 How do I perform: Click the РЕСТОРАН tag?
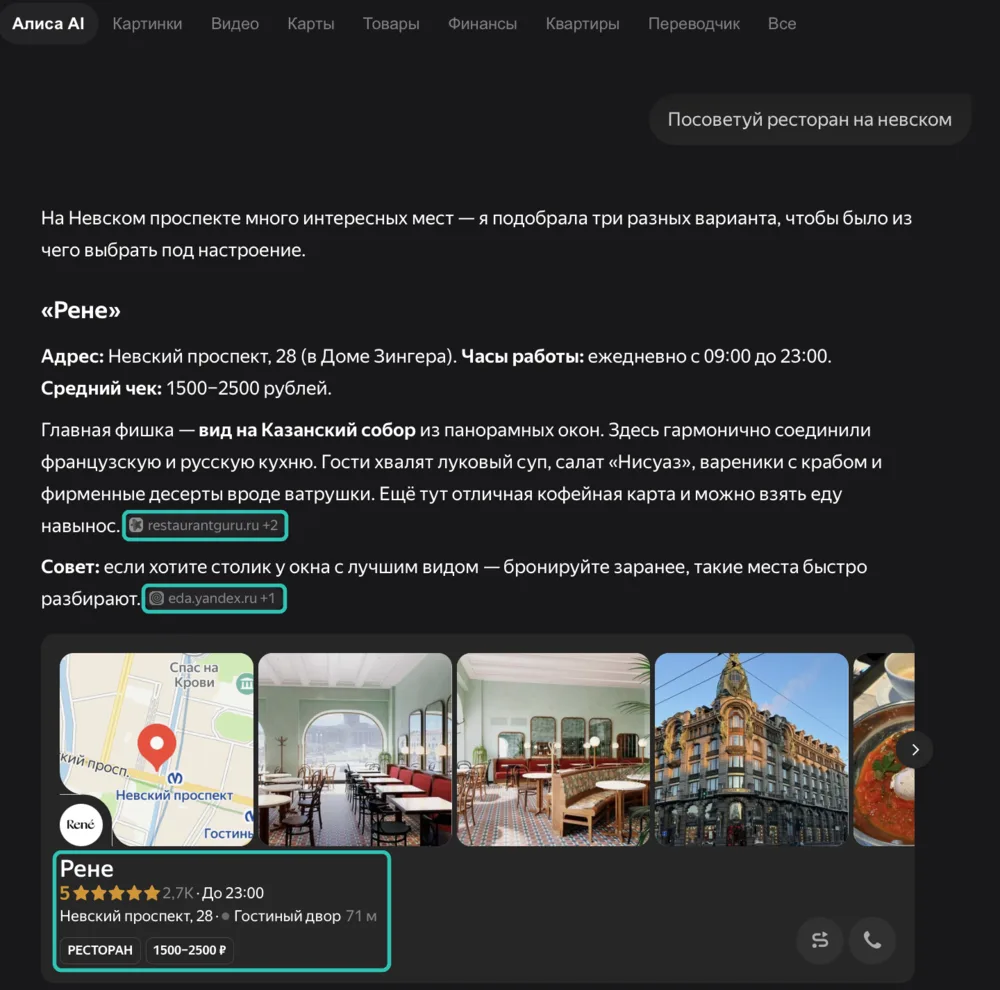coord(100,950)
